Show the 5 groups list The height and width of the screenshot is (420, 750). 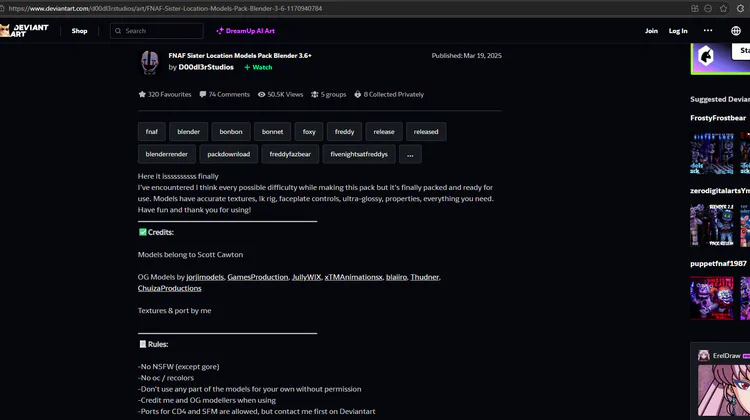coord(329,94)
